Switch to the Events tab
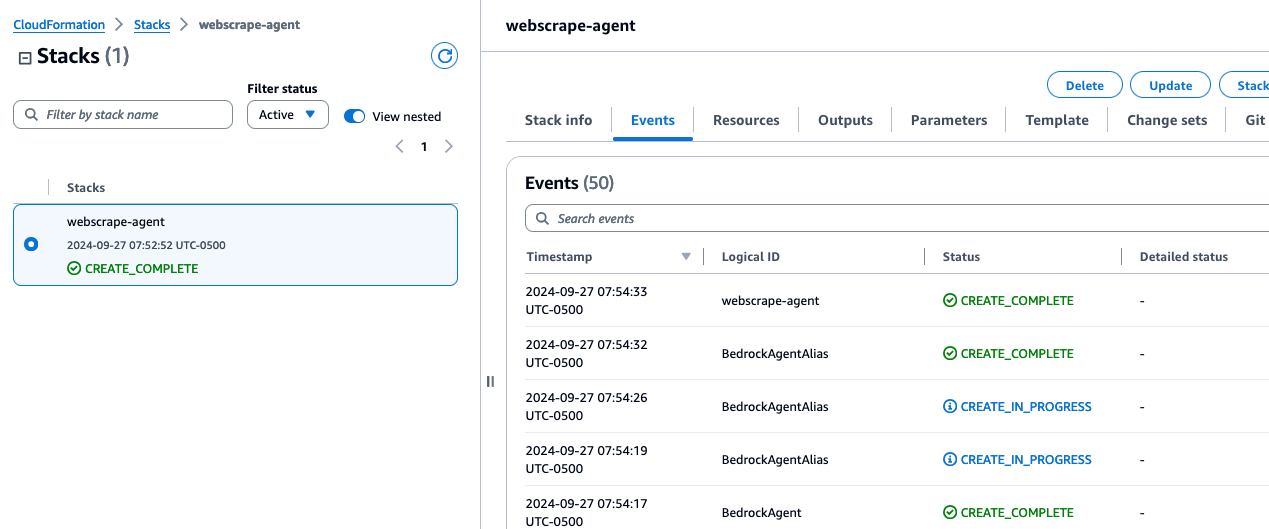Screen dimensions: 1269x529 point(653,120)
